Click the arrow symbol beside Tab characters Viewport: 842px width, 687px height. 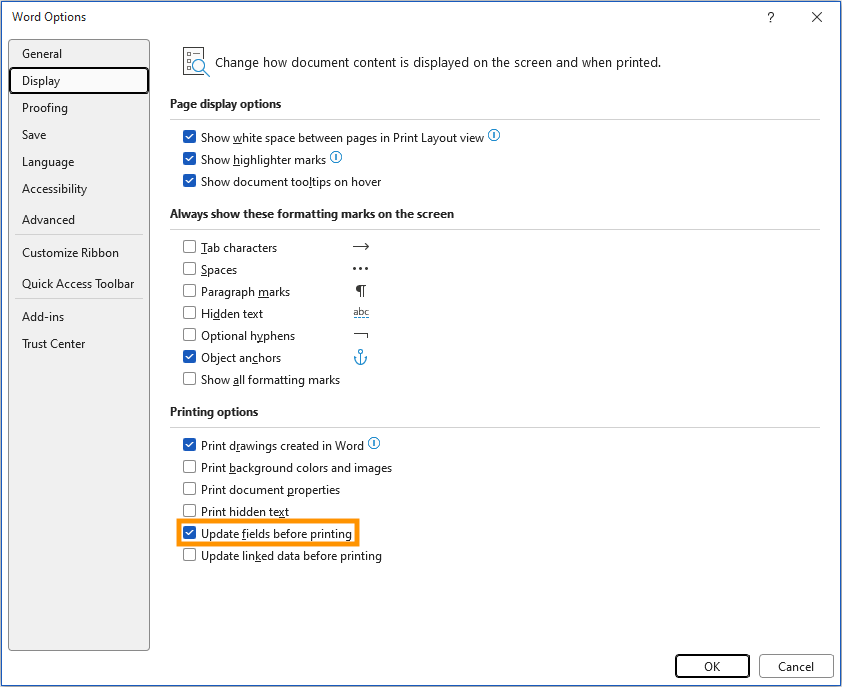(361, 247)
